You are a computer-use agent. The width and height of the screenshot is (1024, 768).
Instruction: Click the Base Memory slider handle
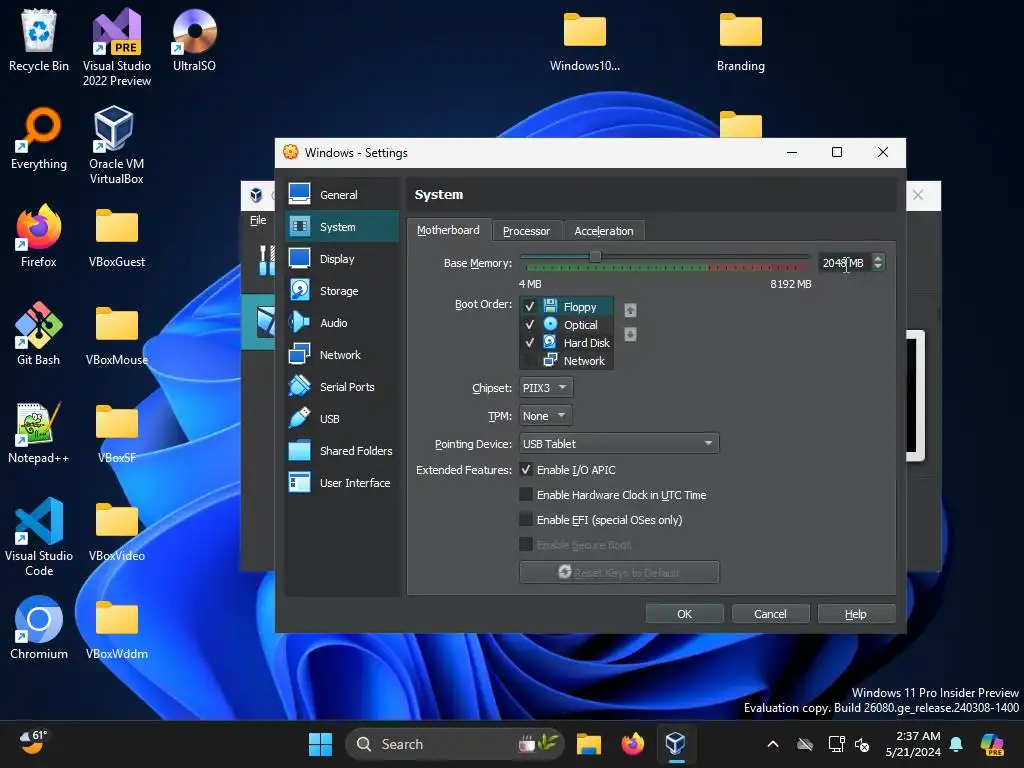point(595,257)
